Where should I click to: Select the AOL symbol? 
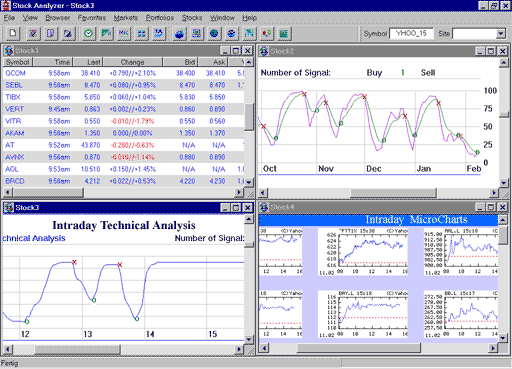12,169
